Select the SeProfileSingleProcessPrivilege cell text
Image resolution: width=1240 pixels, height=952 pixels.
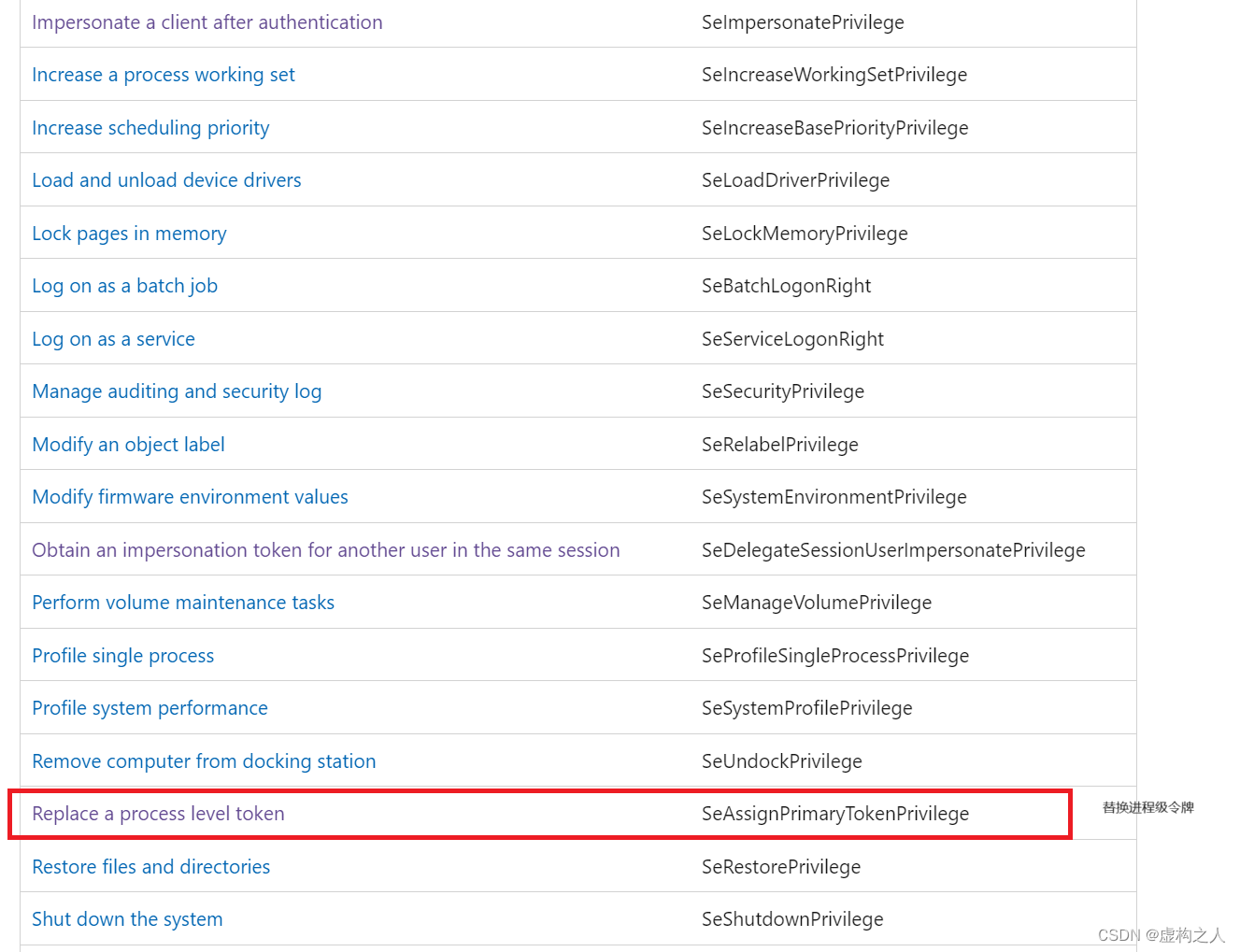(835, 656)
